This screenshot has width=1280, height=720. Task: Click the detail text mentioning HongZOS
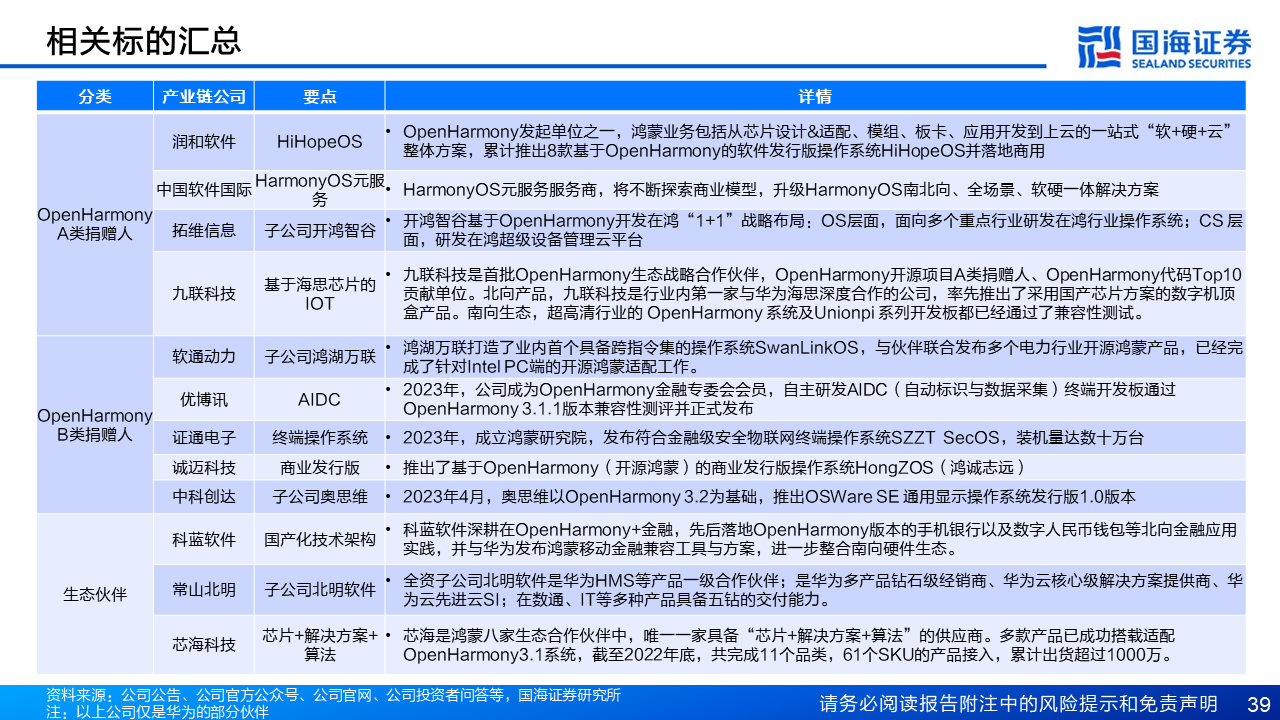pyautogui.click(x=714, y=467)
